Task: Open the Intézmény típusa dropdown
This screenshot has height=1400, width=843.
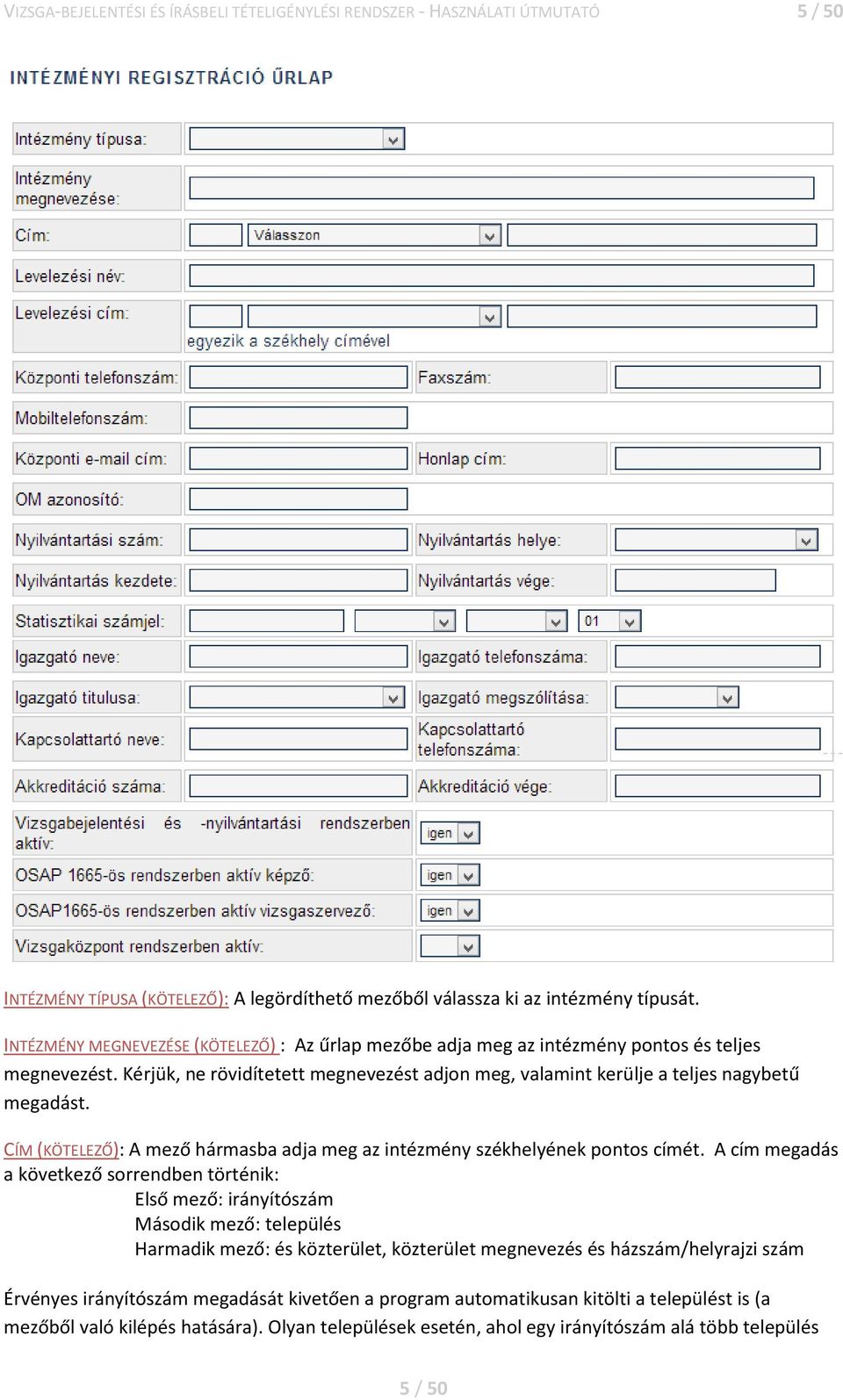Action: (x=297, y=139)
